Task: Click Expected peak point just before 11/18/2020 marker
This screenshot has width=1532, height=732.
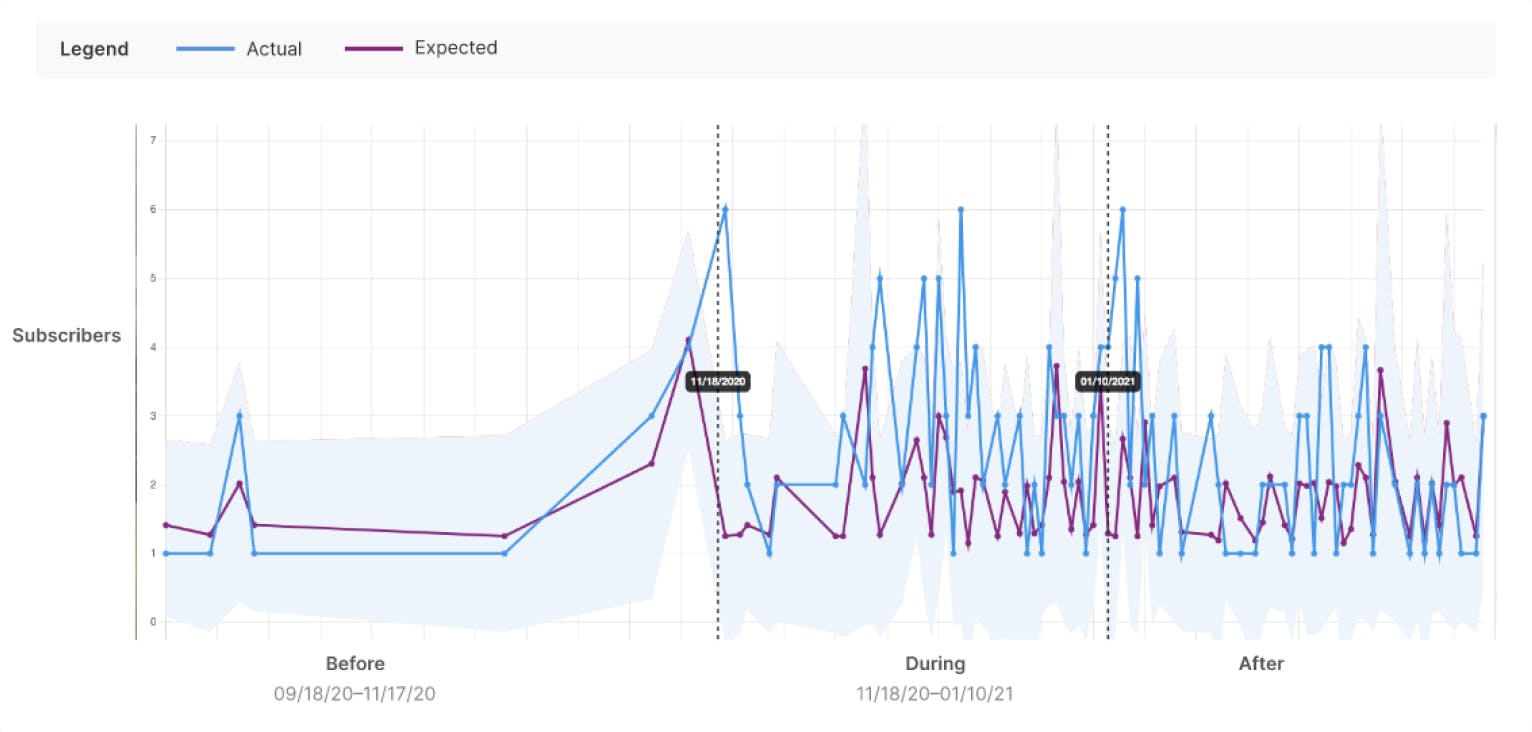Action: [x=688, y=340]
